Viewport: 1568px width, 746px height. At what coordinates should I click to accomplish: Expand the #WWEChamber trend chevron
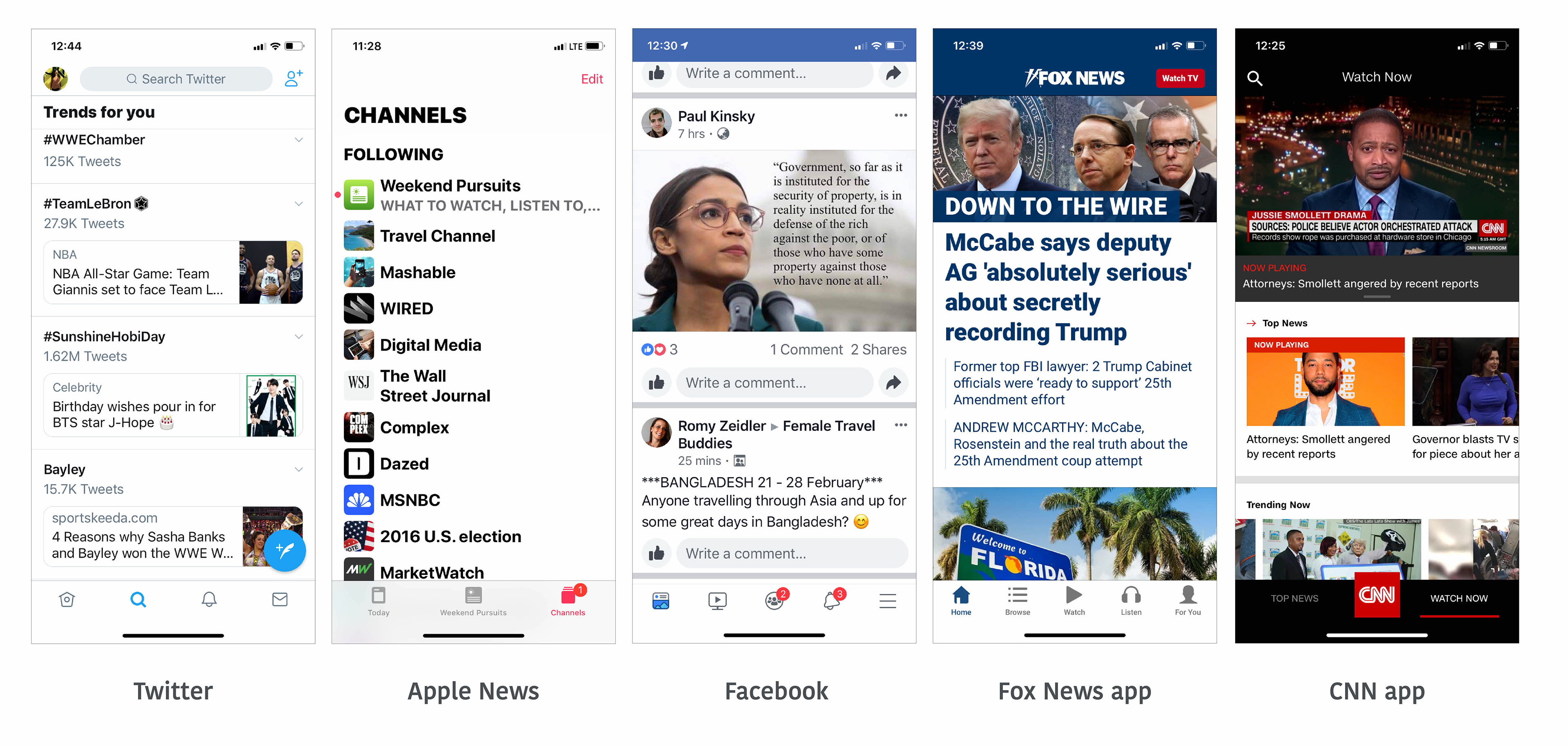pos(299,140)
